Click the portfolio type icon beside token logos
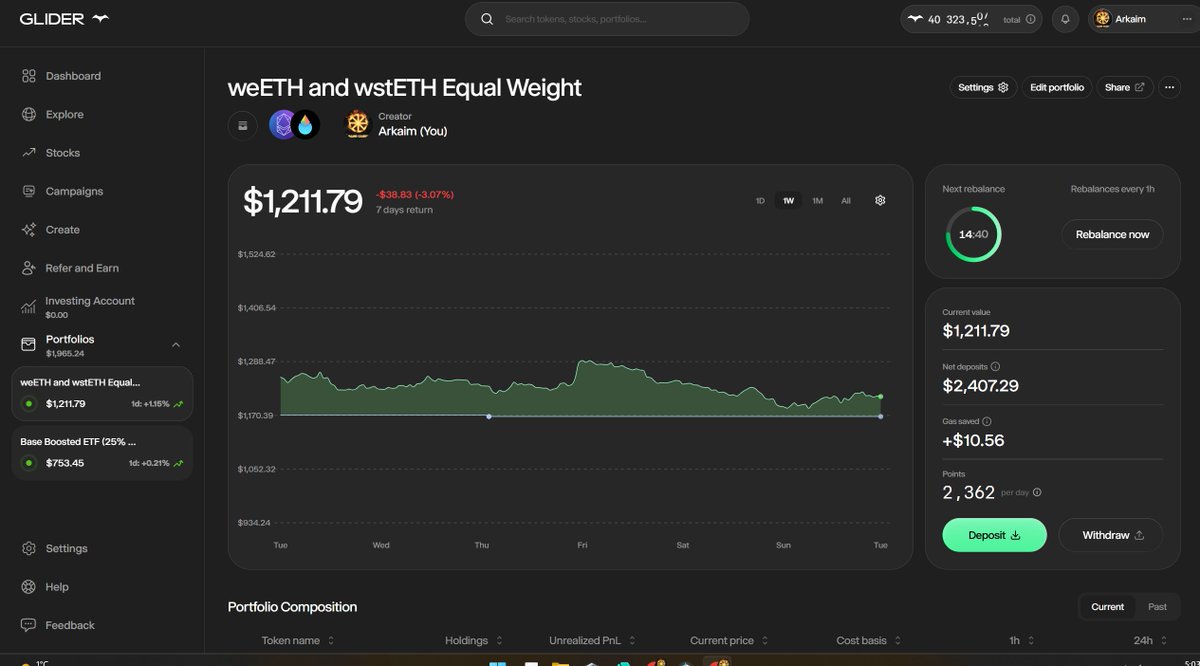Image resolution: width=1200 pixels, height=666 pixels. (x=241, y=125)
